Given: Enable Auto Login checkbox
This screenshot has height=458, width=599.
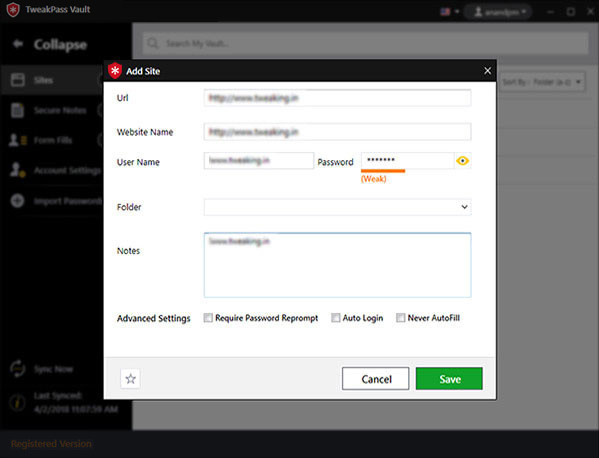Looking at the screenshot, I should pyautogui.click(x=335, y=318).
